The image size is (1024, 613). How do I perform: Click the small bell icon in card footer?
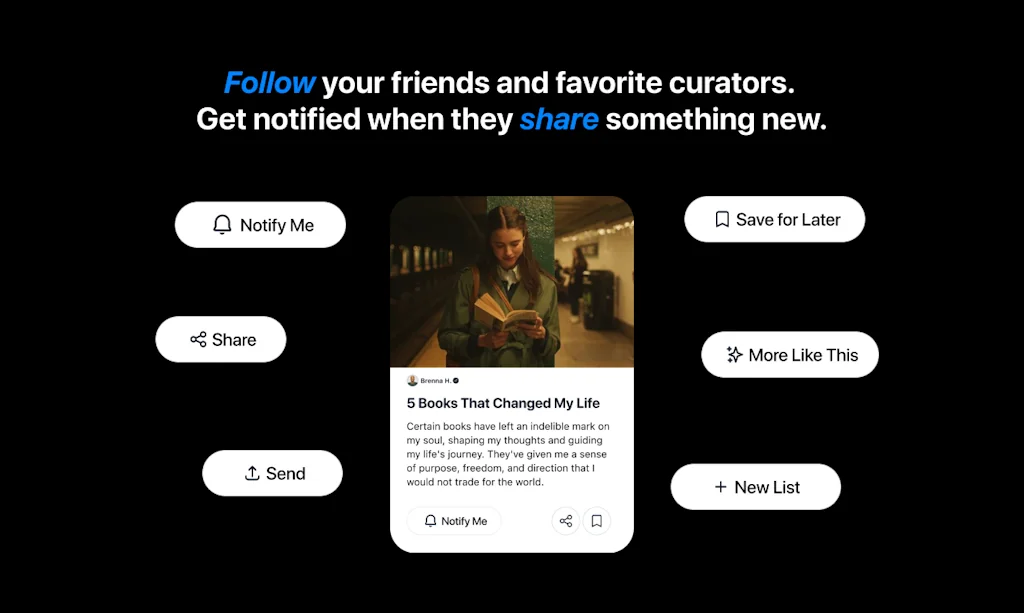click(x=430, y=521)
